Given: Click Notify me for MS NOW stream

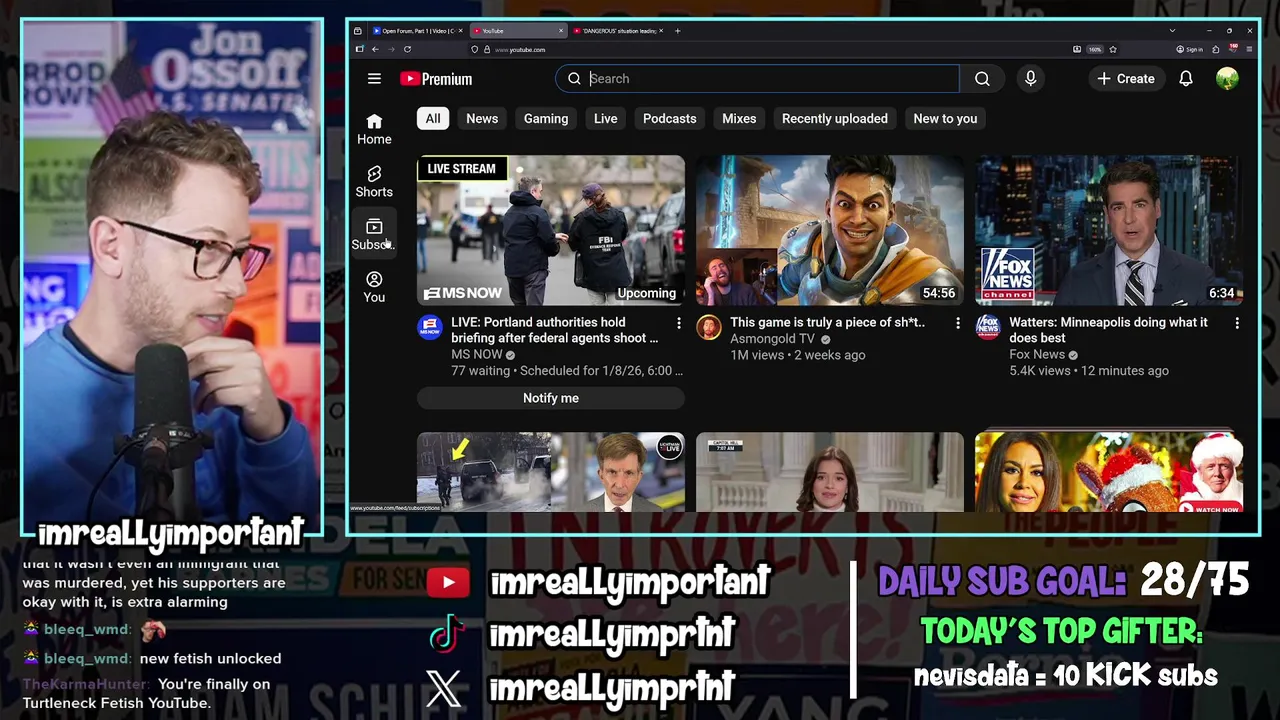Looking at the screenshot, I should tap(551, 398).
